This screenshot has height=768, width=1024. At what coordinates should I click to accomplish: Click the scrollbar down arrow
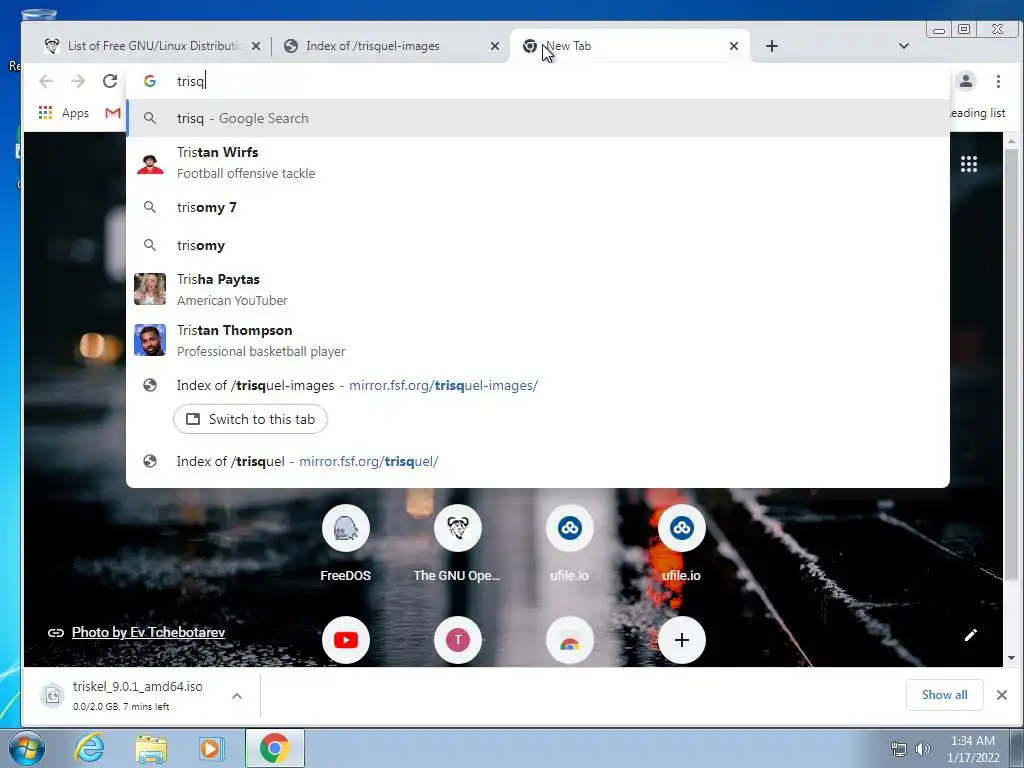[x=1011, y=658]
